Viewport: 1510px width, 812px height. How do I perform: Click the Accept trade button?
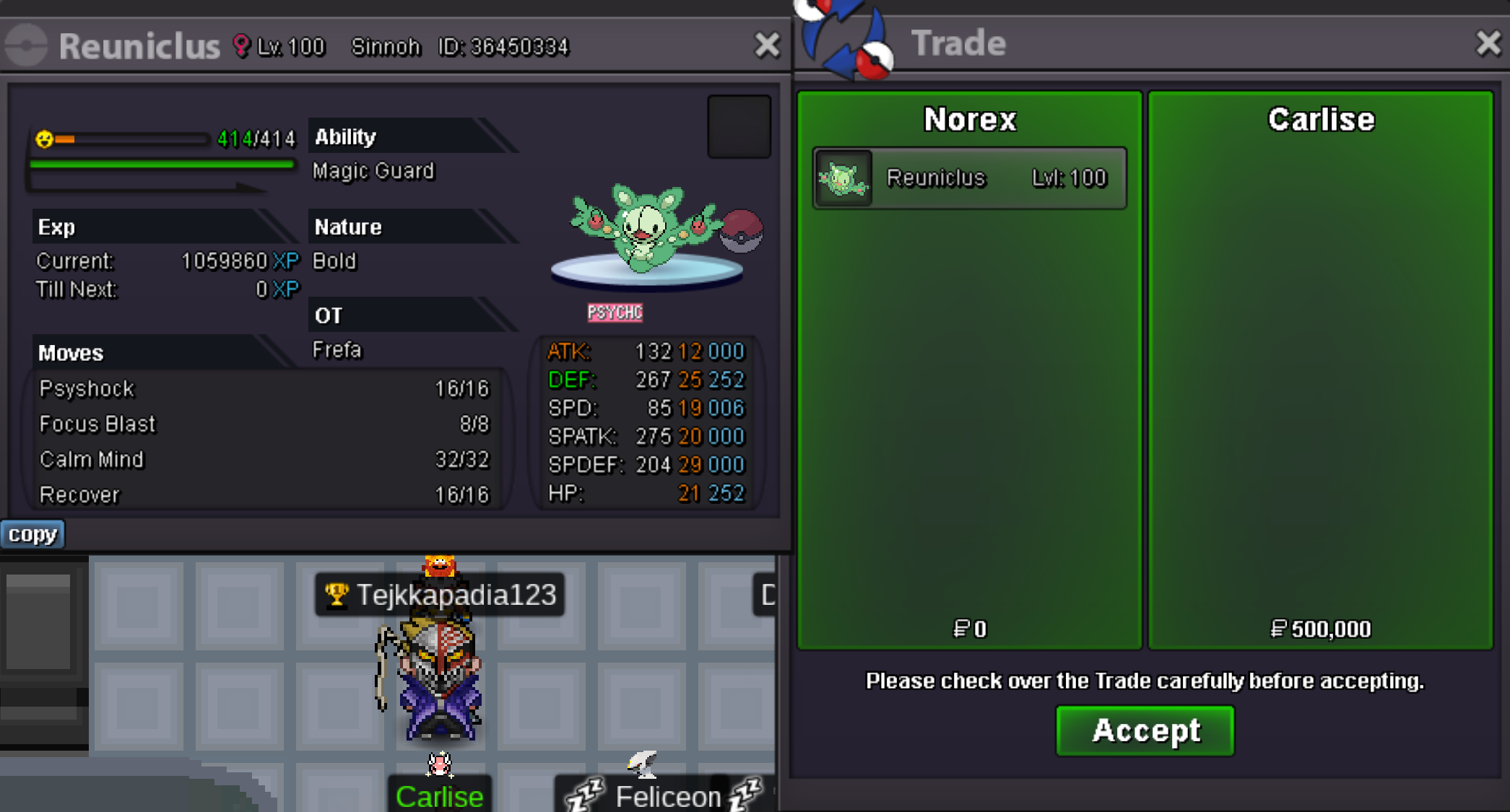pyautogui.click(x=1145, y=730)
